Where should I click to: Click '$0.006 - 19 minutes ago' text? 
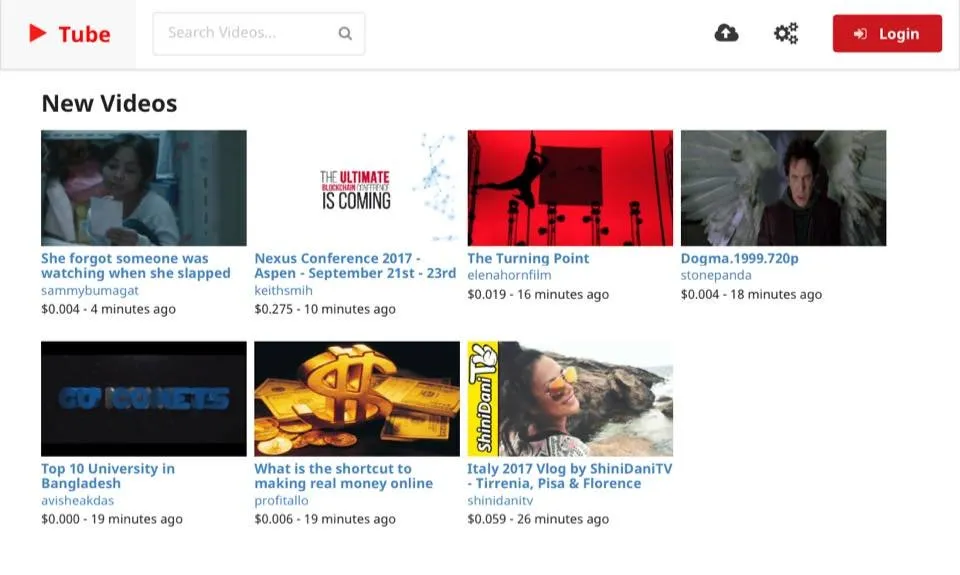click(325, 519)
